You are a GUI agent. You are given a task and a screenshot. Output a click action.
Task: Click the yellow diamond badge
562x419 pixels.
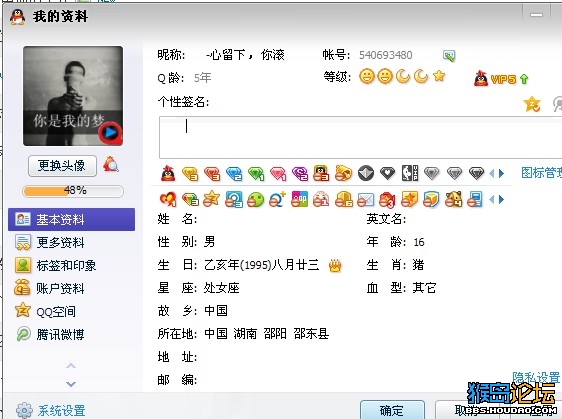tap(190, 173)
